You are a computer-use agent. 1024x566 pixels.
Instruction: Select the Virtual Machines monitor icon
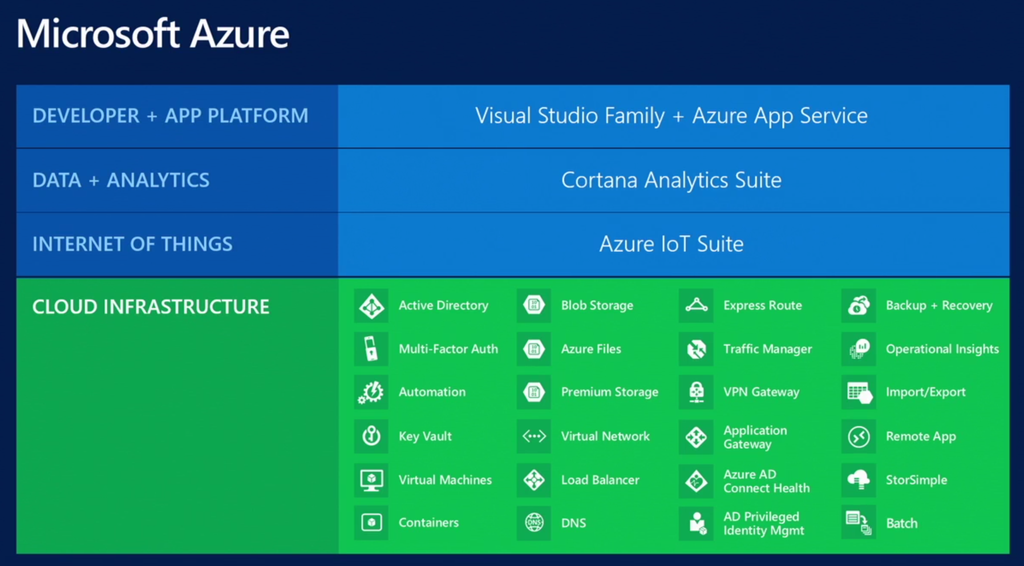371,480
